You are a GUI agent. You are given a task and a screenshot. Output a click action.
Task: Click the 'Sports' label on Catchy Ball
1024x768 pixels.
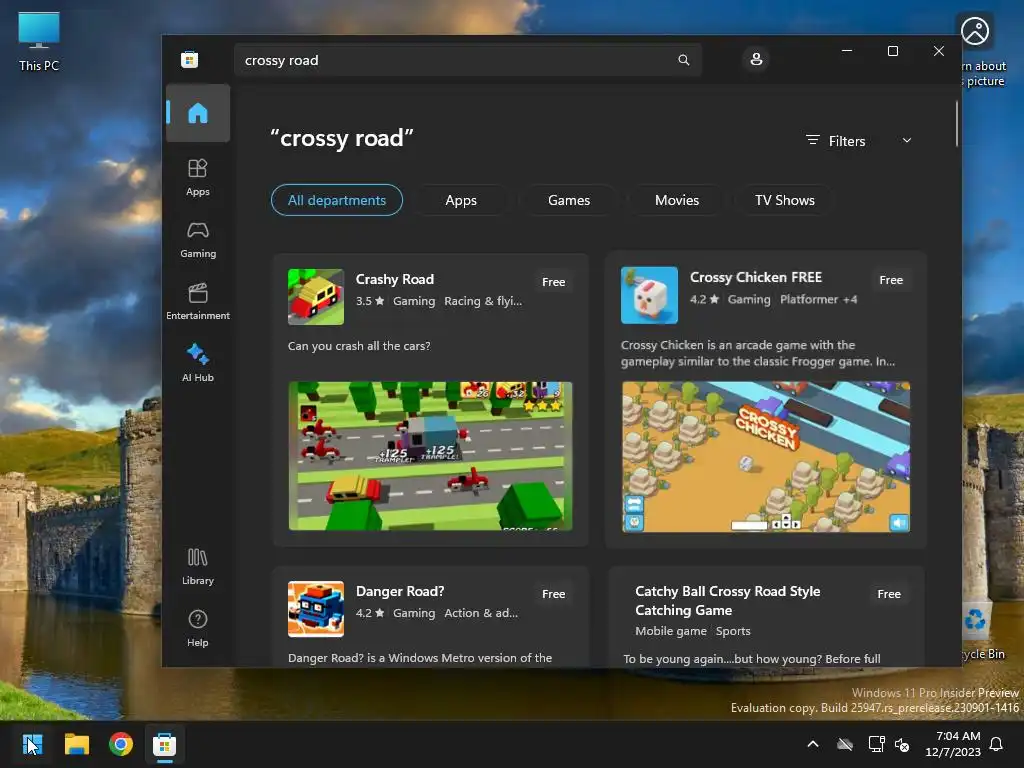tap(733, 631)
